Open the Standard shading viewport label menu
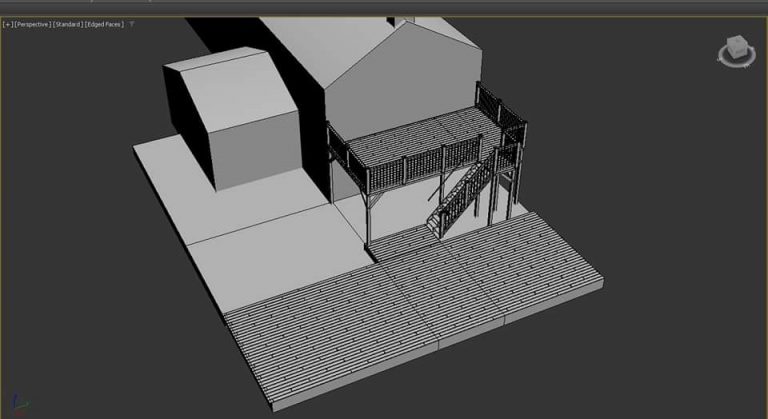This screenshot has height=419, width=768. [x=68, y=24]
